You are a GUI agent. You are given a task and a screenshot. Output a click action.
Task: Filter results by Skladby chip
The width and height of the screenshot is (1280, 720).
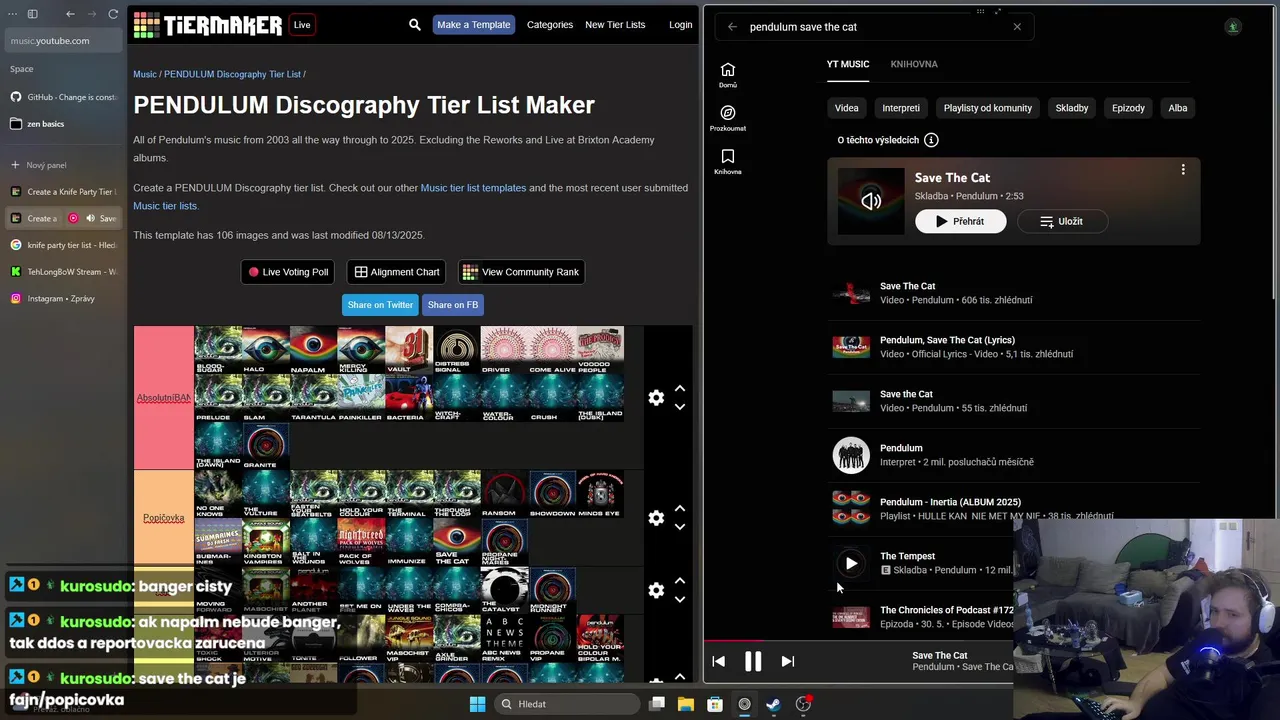click(x=1072, y=108)
